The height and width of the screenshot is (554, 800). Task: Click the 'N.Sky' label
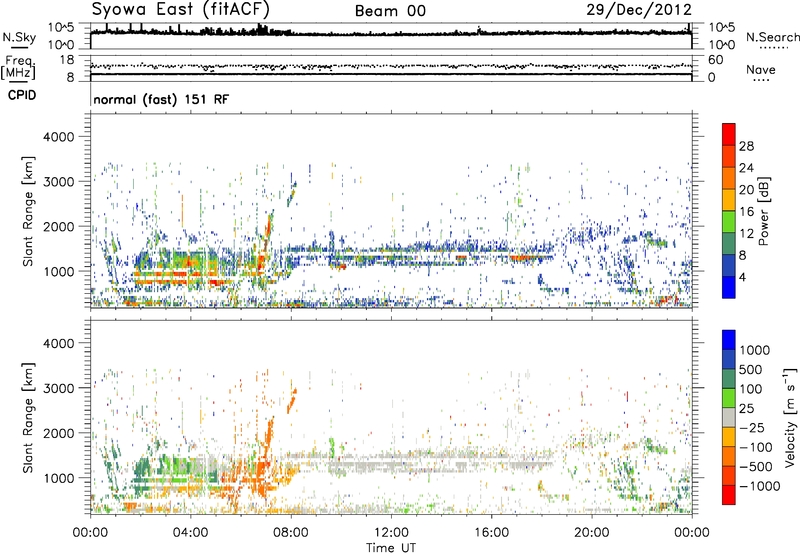19,37
